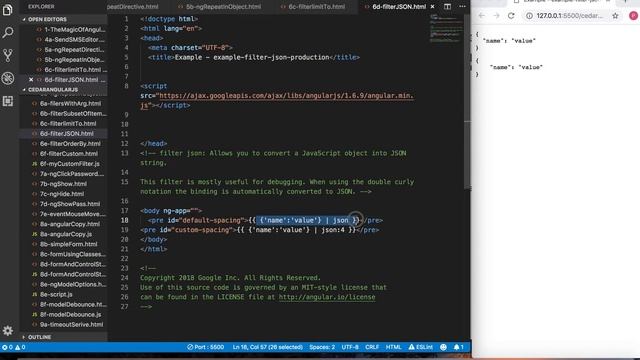Split the editor to the right
The width and height of the screenshot is (640, 360).
[x=447, y=7]
